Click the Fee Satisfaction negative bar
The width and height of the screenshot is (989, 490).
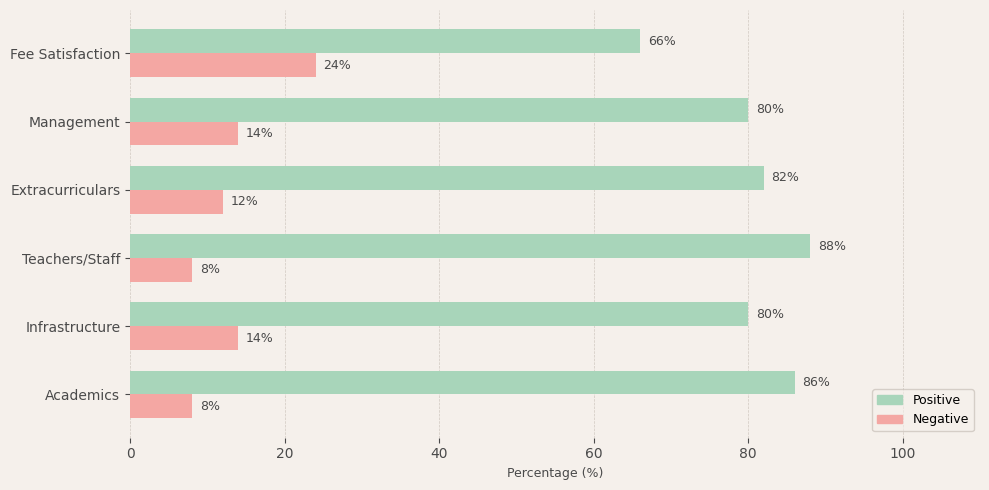coord(223,65)
